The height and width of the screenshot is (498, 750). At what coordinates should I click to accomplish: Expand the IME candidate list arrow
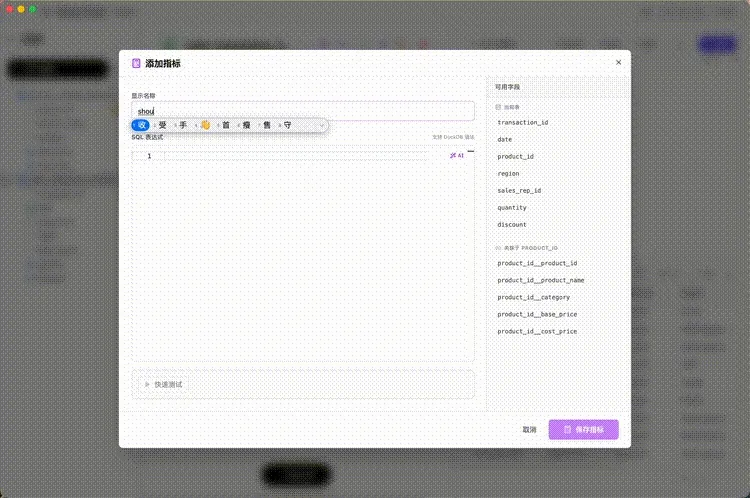[x=322, y=125]
